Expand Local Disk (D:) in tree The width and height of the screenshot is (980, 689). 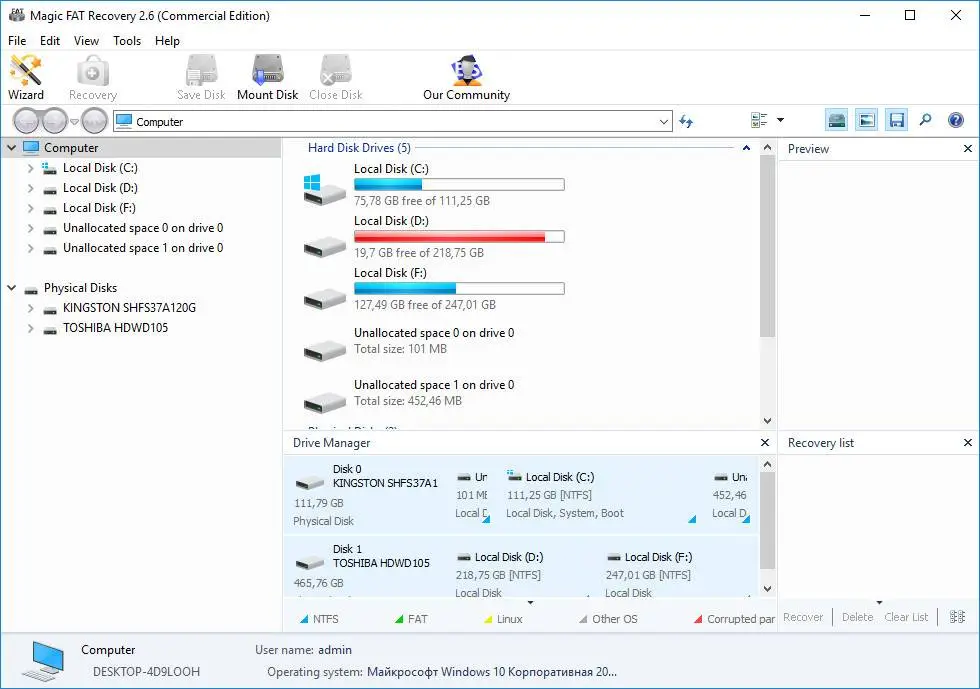click(x=30, y=188)
